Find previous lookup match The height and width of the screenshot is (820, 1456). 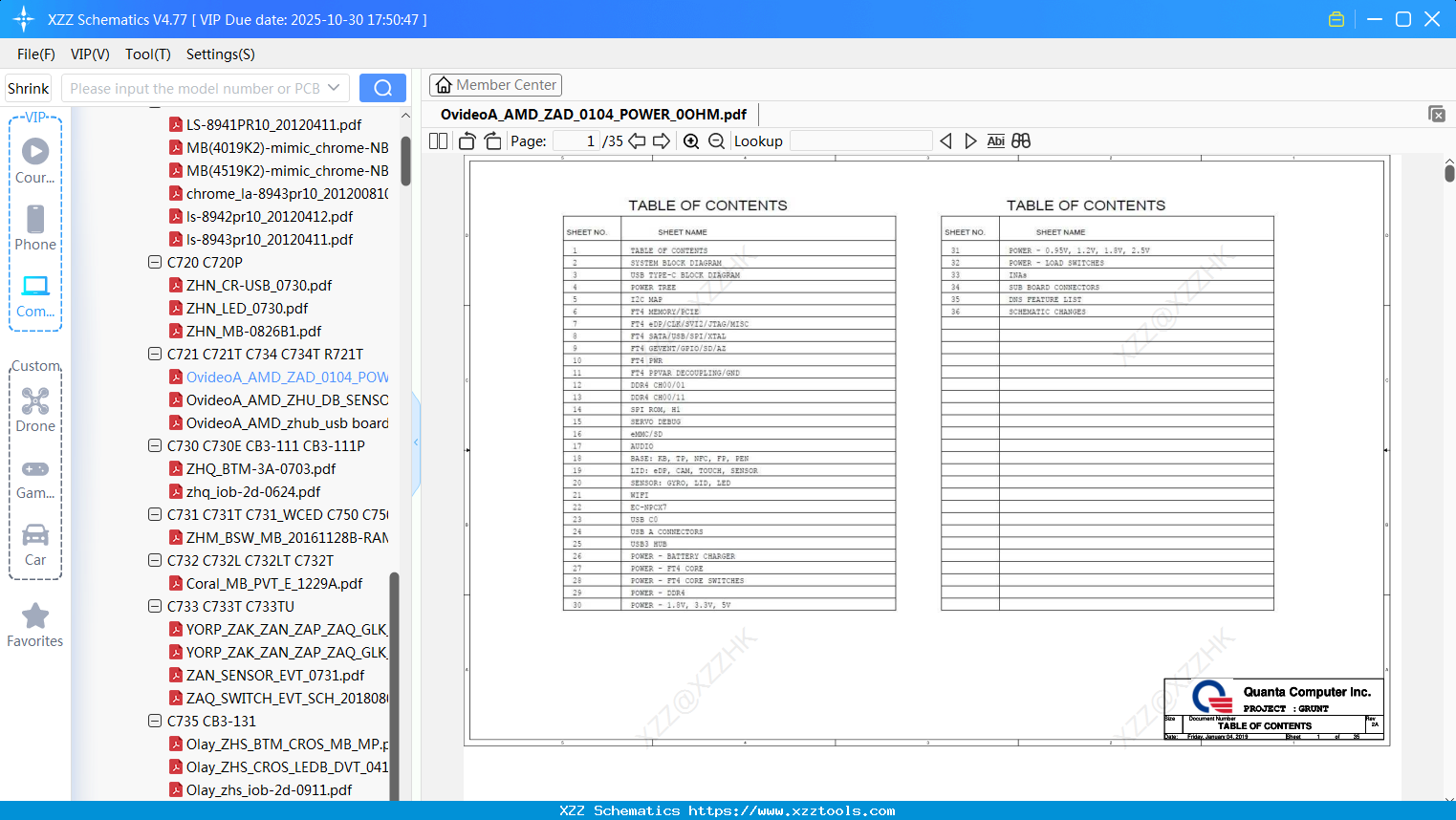tap(945, 141)
